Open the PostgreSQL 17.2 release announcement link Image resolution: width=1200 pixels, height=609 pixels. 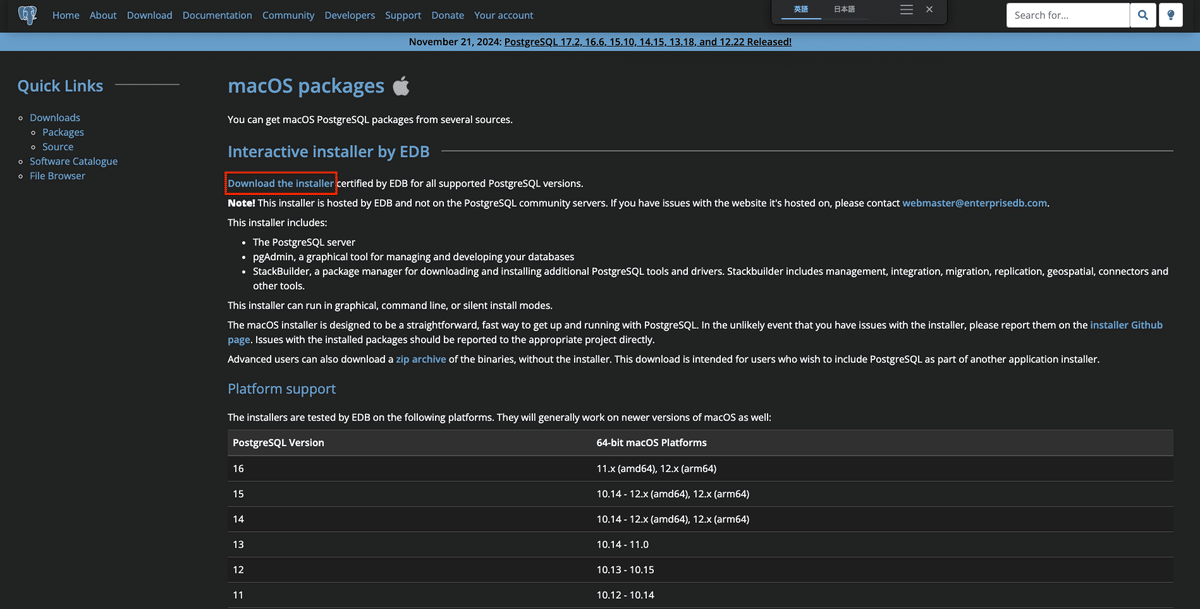(x=648, y=42)
